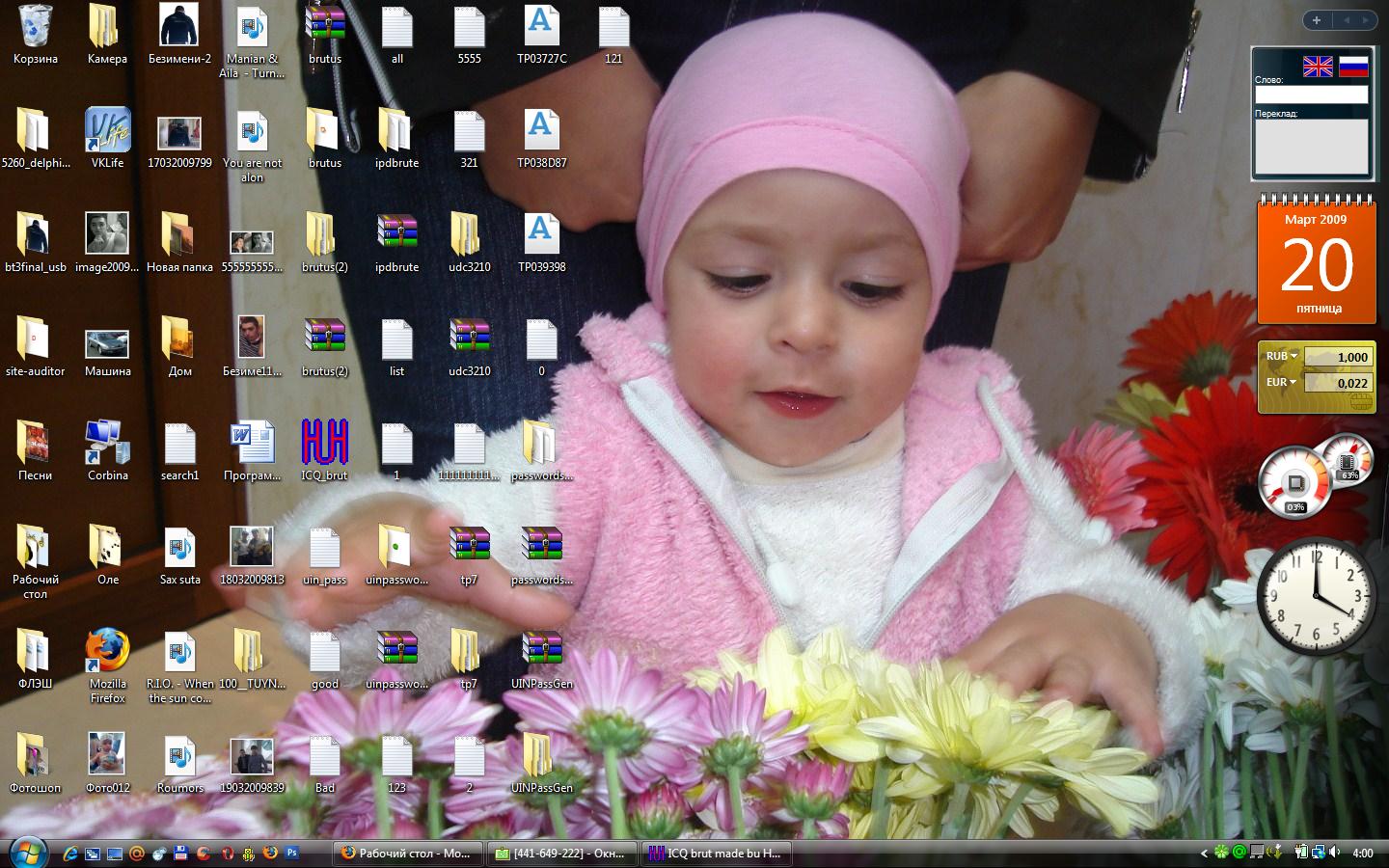The height and width of the screenshot is (868, 1389).
Task: Click the Слово input field in translator
Action: click(x=1311, y=95)
